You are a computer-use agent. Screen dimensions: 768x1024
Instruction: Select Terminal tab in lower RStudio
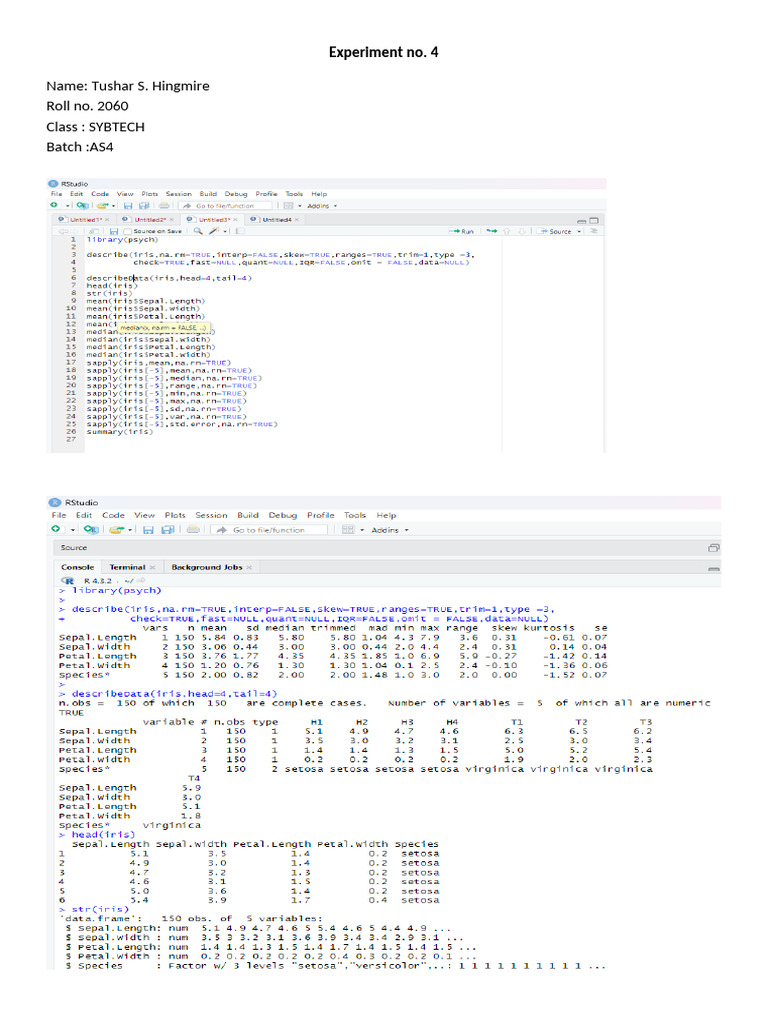point(127,568)
